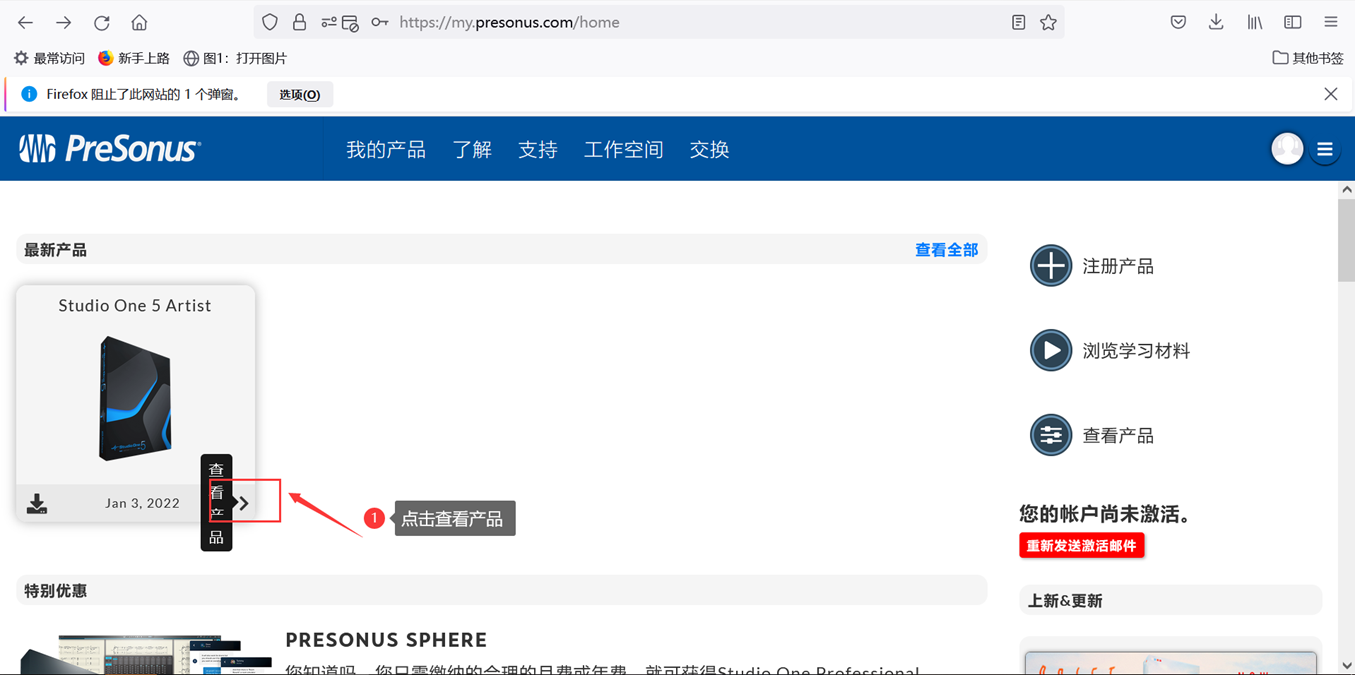The image size is (1355, 675).
Task: Click the red 重新发送激活邮件 button
Action: (1081, 546)
